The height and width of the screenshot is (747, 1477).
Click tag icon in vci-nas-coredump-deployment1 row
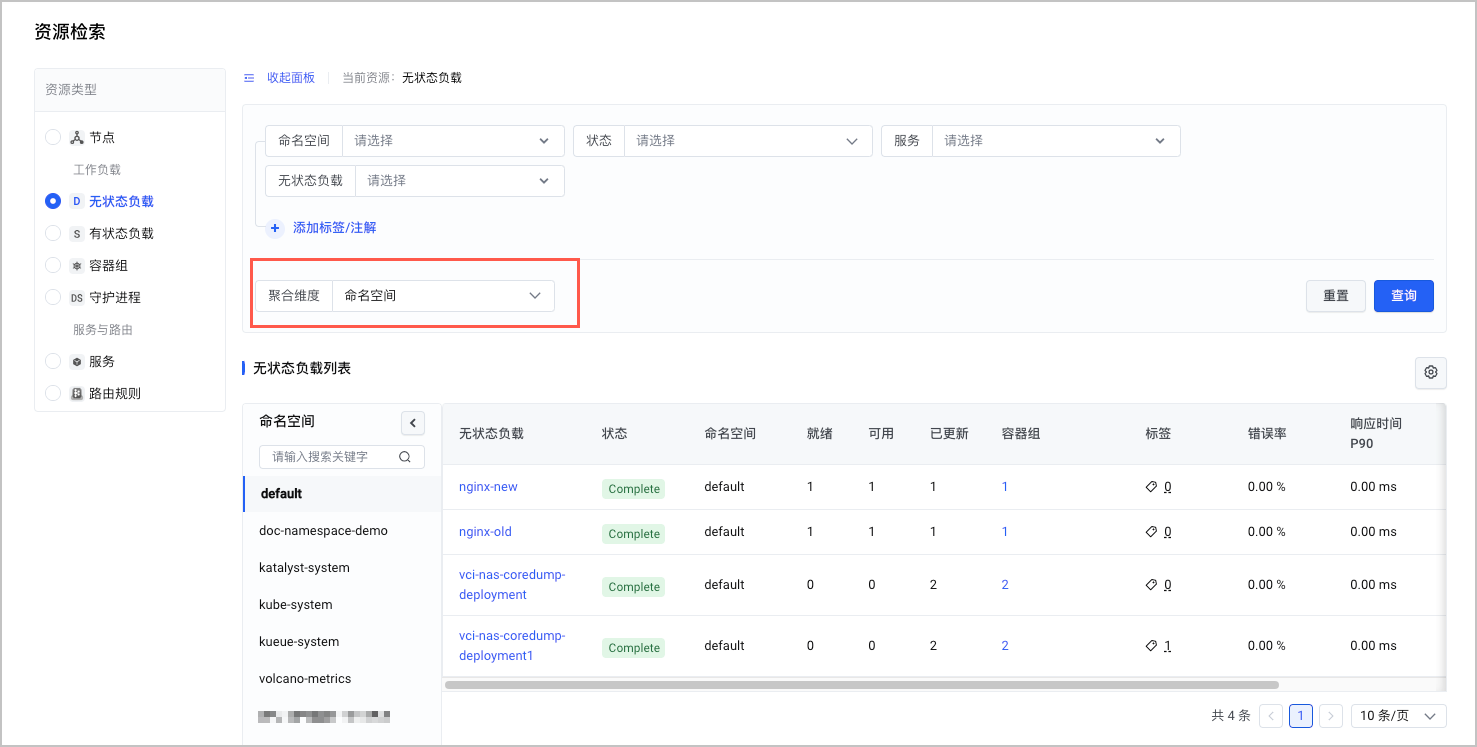tap(1151, 646)
